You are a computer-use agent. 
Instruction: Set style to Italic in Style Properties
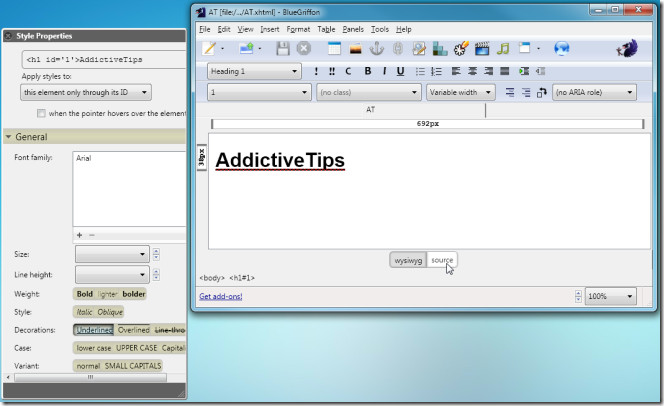(x=84, y=312)
